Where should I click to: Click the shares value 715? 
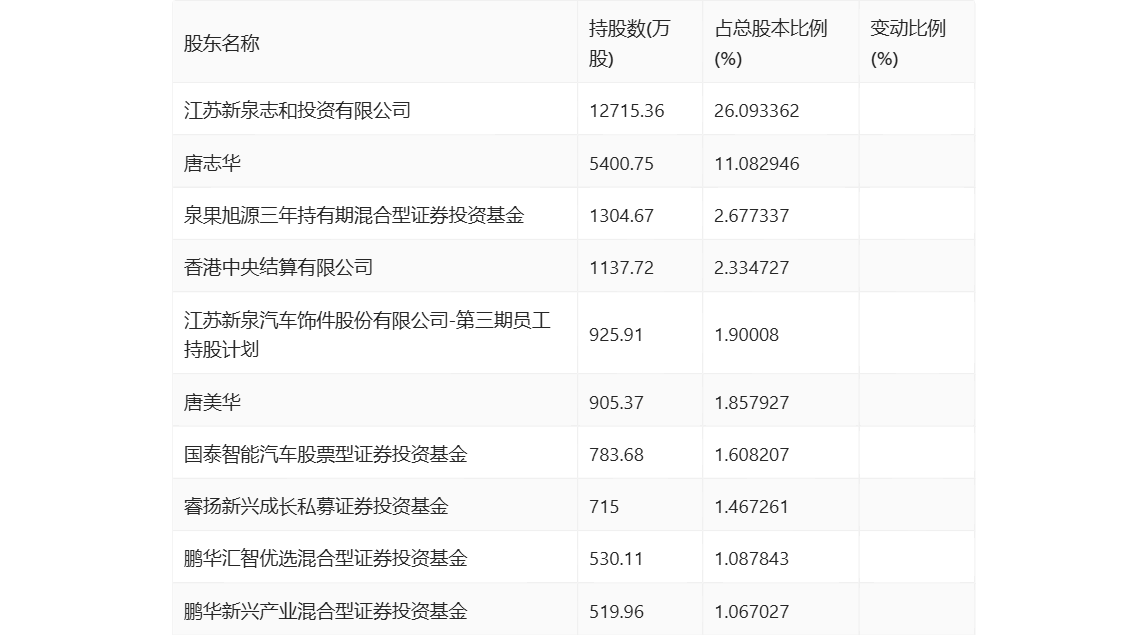[603, 507]
